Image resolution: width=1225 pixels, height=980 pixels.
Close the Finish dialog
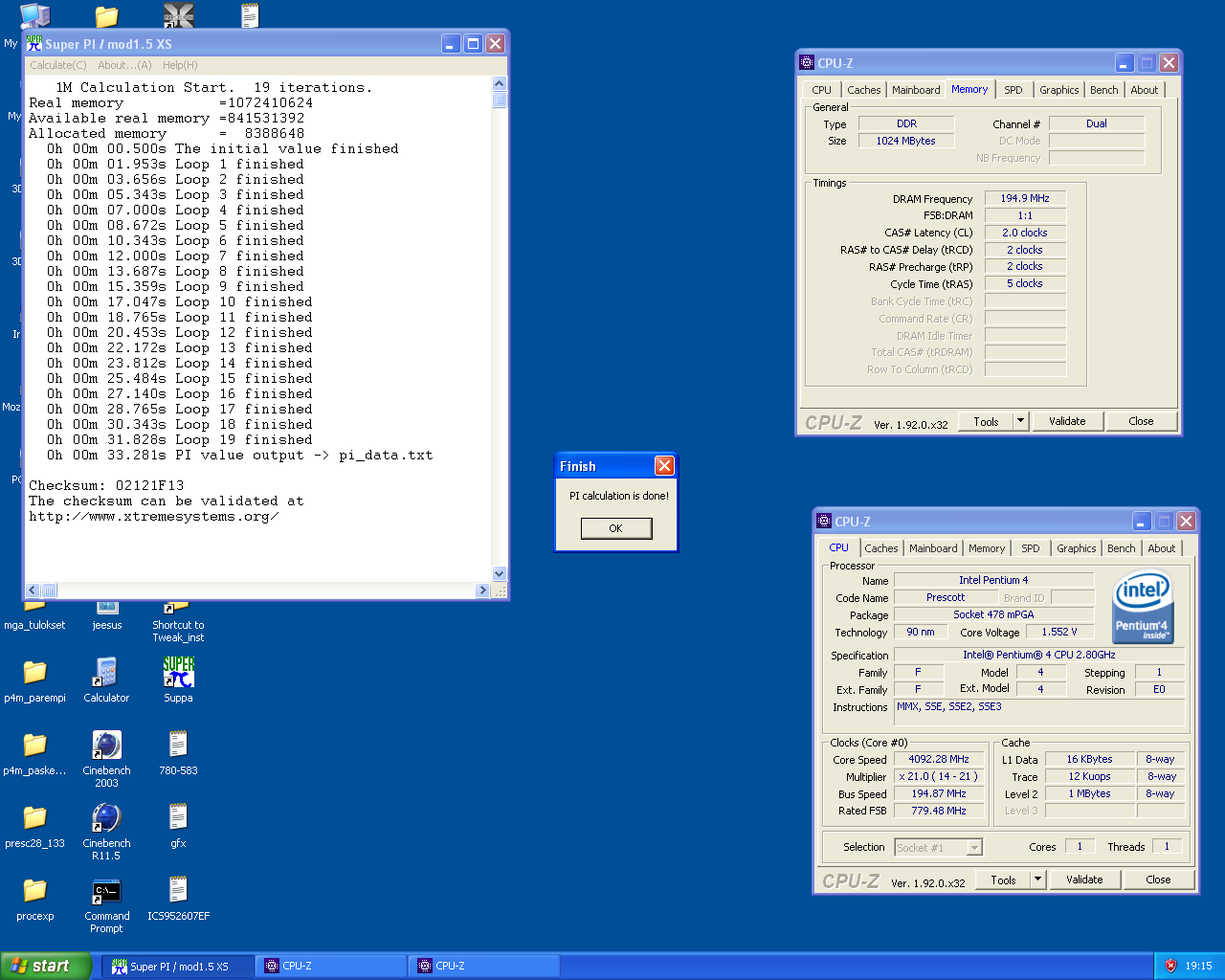(664, 466)
